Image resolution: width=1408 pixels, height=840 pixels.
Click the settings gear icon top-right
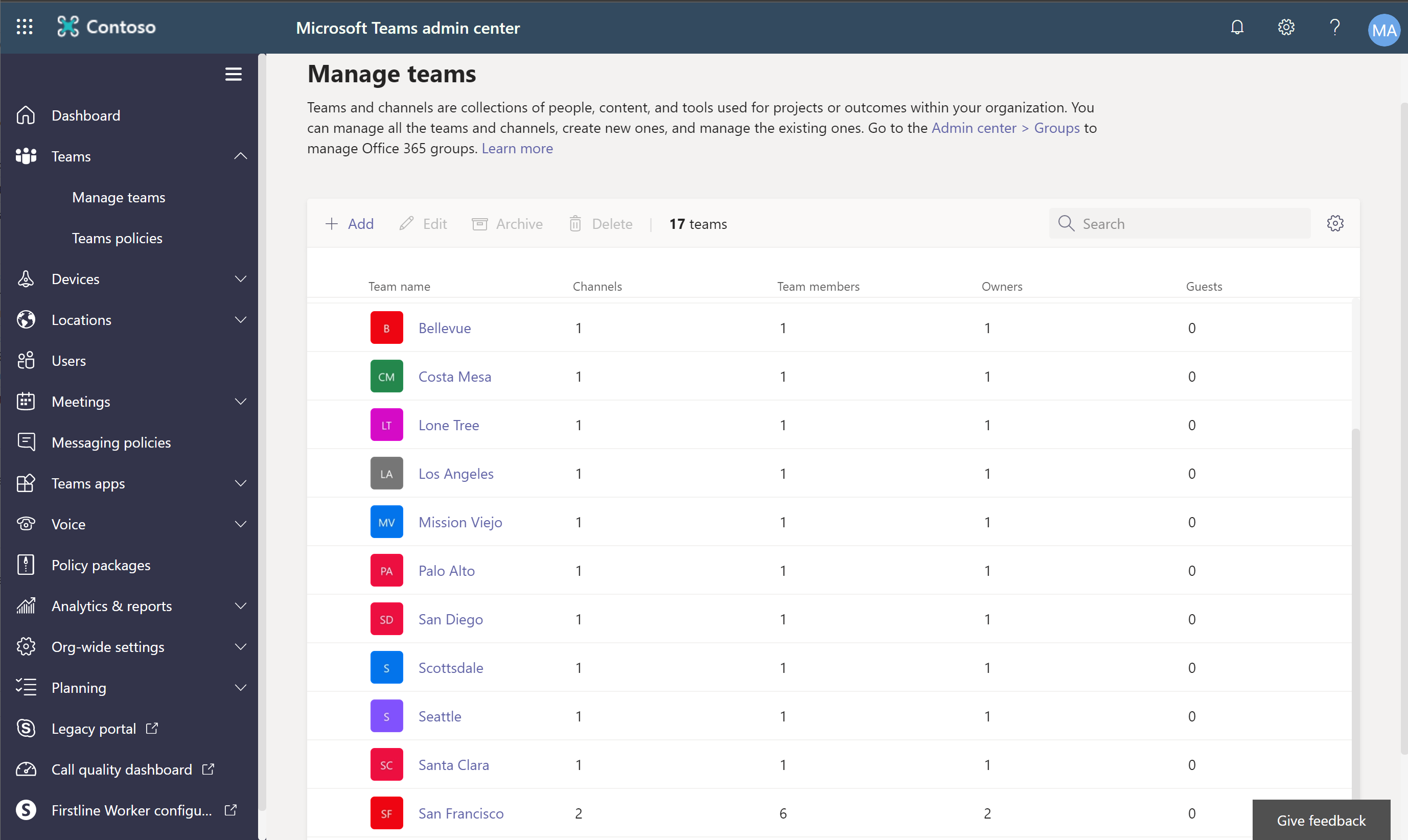(1285, 27)
